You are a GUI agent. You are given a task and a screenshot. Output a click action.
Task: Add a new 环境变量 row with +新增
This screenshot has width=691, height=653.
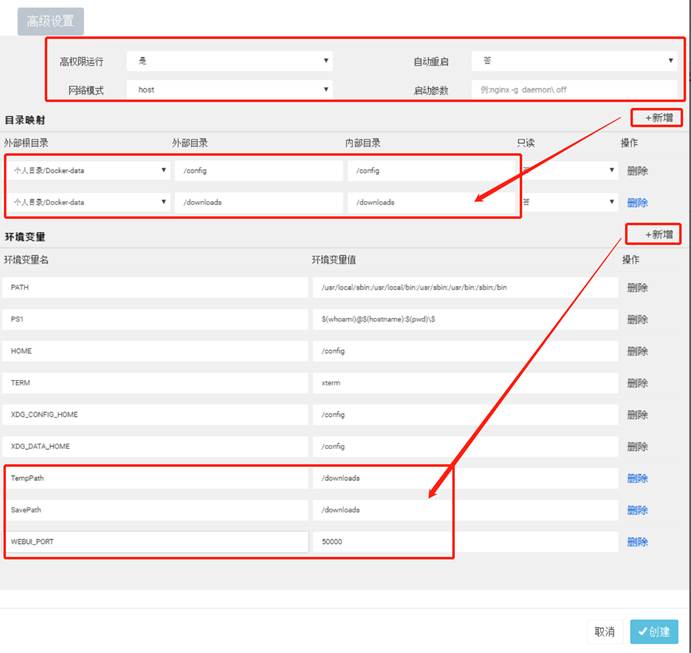(654, 234)
